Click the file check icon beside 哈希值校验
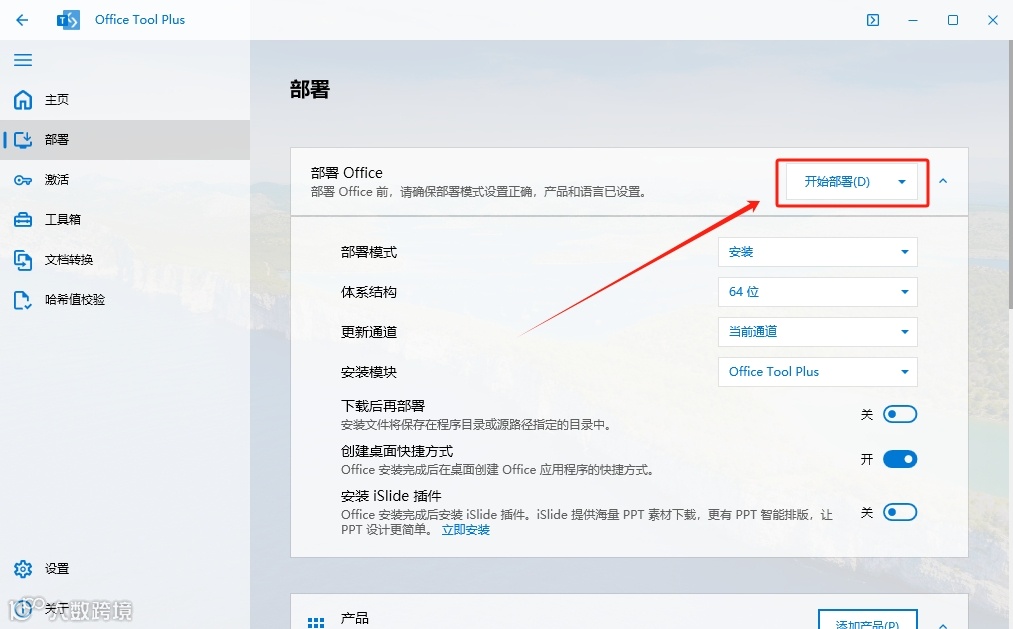 (23, 300)
